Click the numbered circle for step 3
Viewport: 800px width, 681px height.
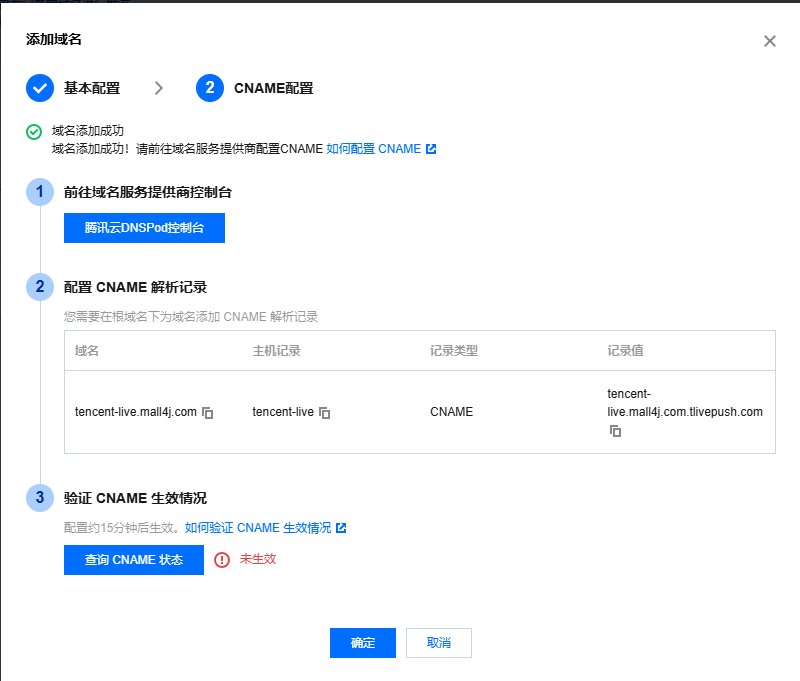point(40,498)
